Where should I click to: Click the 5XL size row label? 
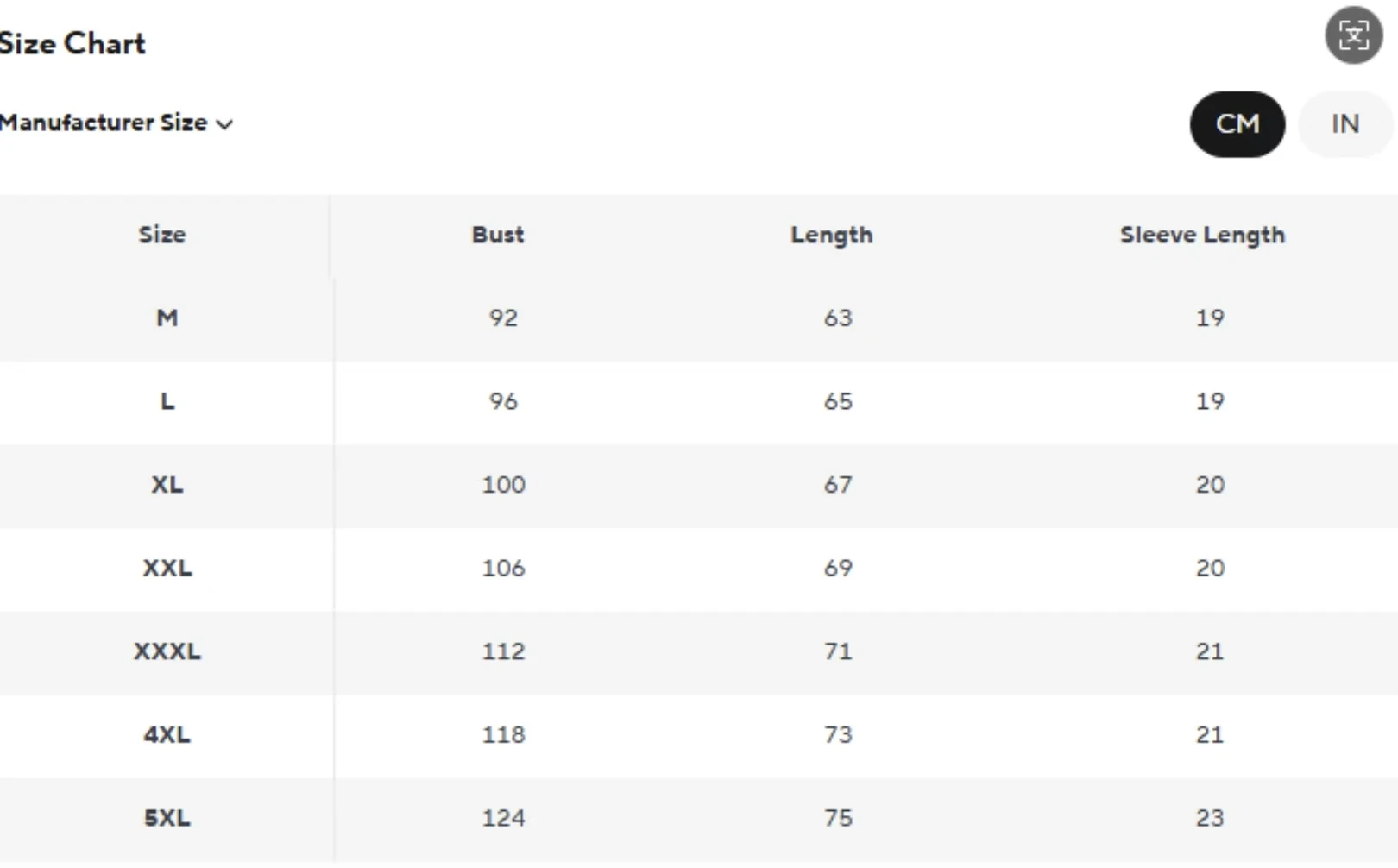[167, 818]
